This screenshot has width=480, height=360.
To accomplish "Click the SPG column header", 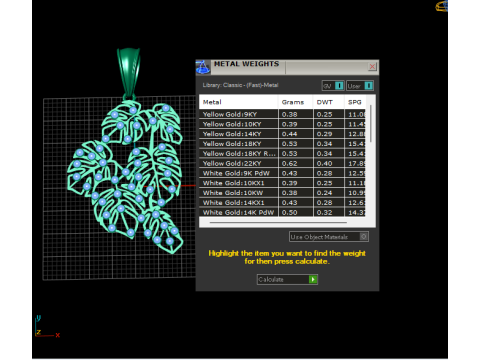I will [355, 102].
